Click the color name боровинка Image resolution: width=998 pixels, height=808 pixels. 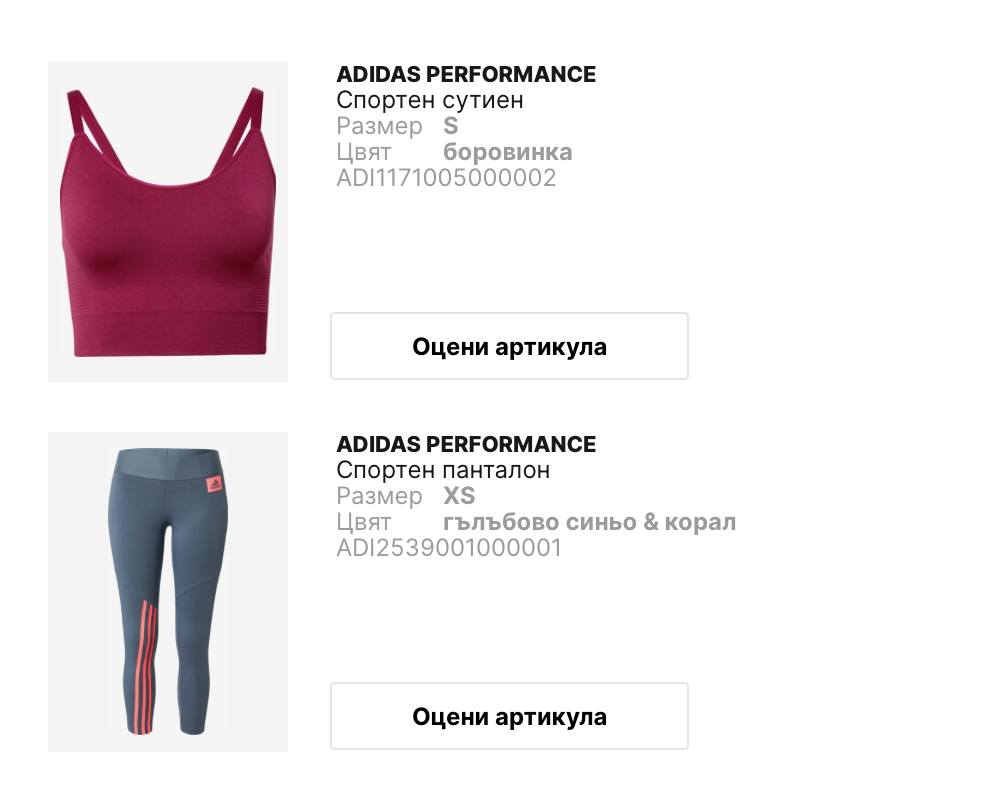[507, 152]
